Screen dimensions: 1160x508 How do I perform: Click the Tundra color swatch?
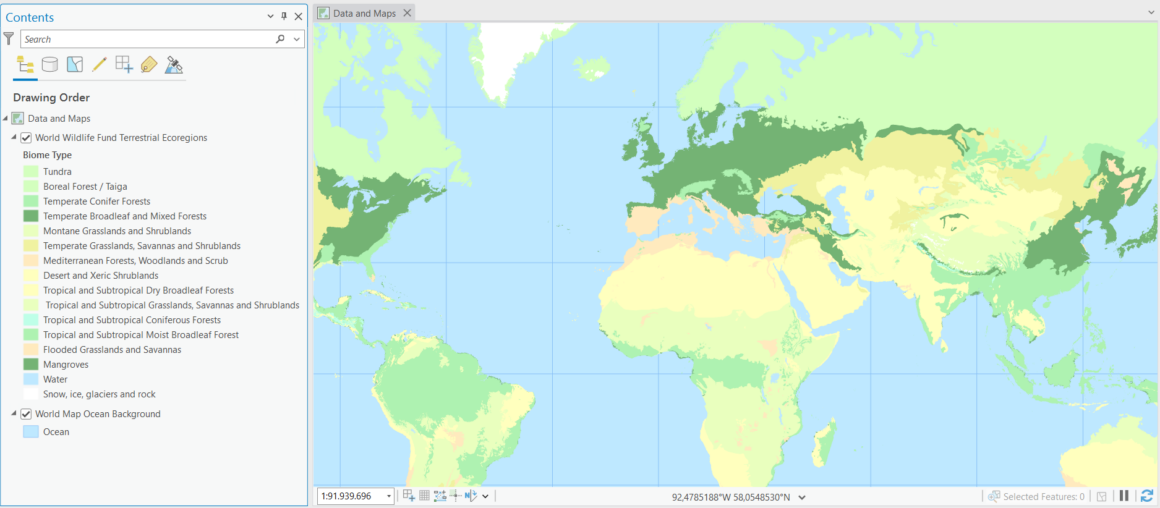coord(30,172)
